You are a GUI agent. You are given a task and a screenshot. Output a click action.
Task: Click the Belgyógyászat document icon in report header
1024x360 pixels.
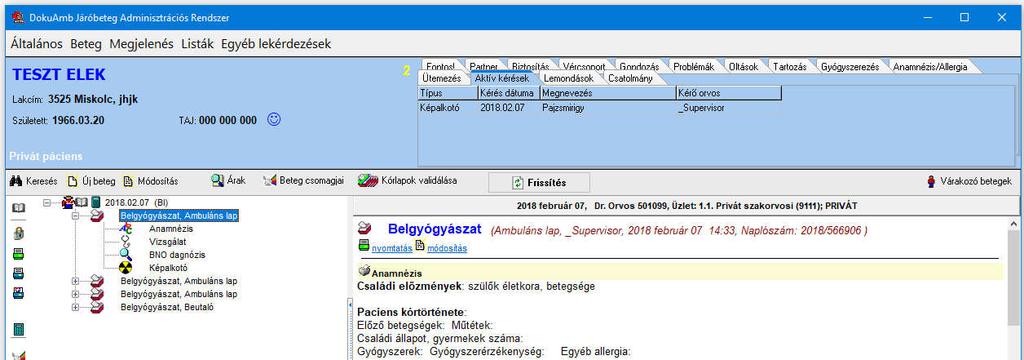[x=365, y=229]
